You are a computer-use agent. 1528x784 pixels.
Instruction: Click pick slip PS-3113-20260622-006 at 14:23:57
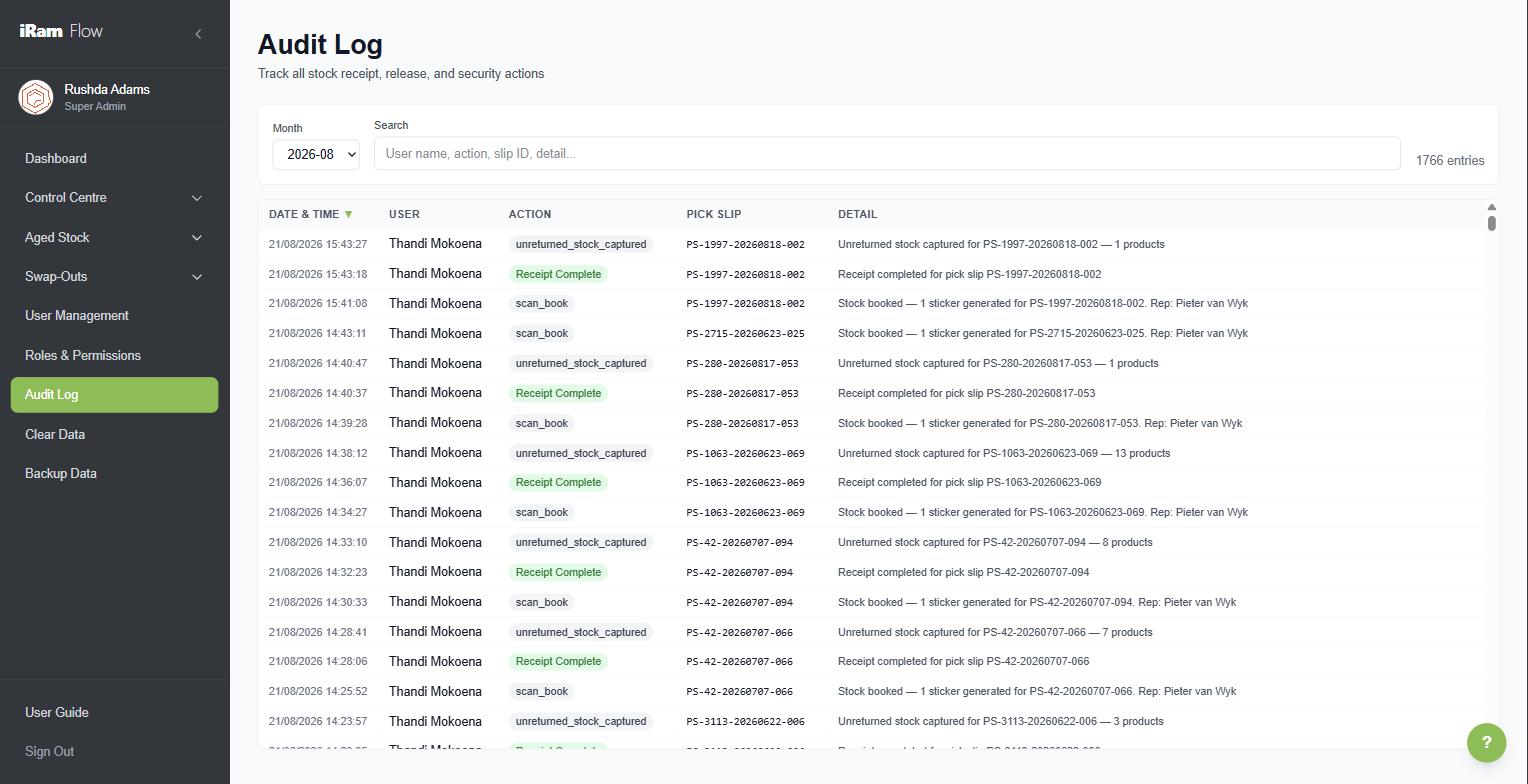(x=746, y=721)
